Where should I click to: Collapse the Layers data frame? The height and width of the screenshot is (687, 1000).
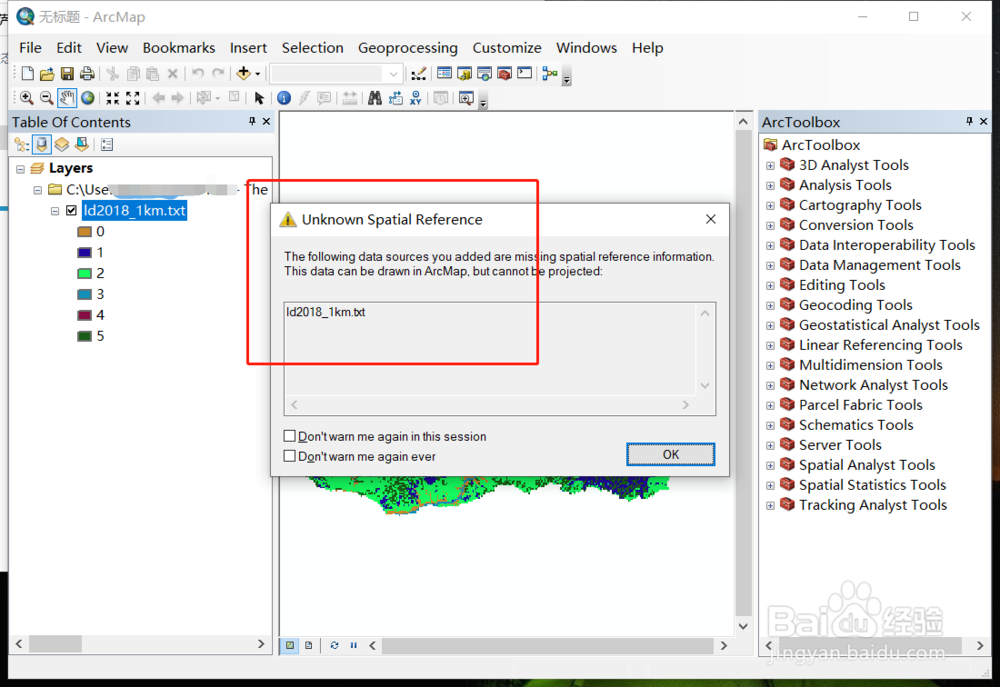pos(20,169)
